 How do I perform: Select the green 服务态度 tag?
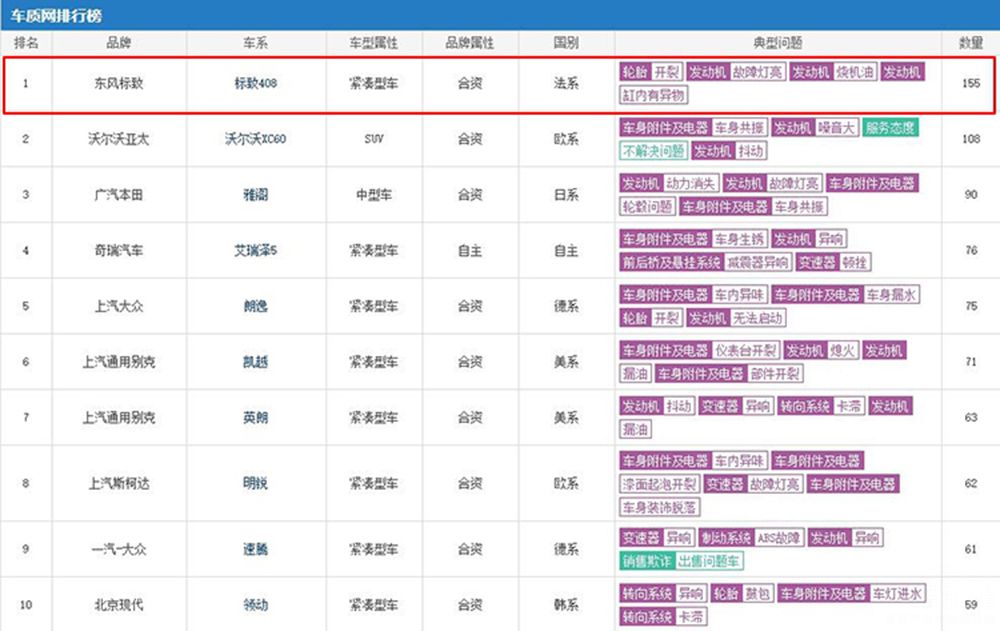click(891, 128)
